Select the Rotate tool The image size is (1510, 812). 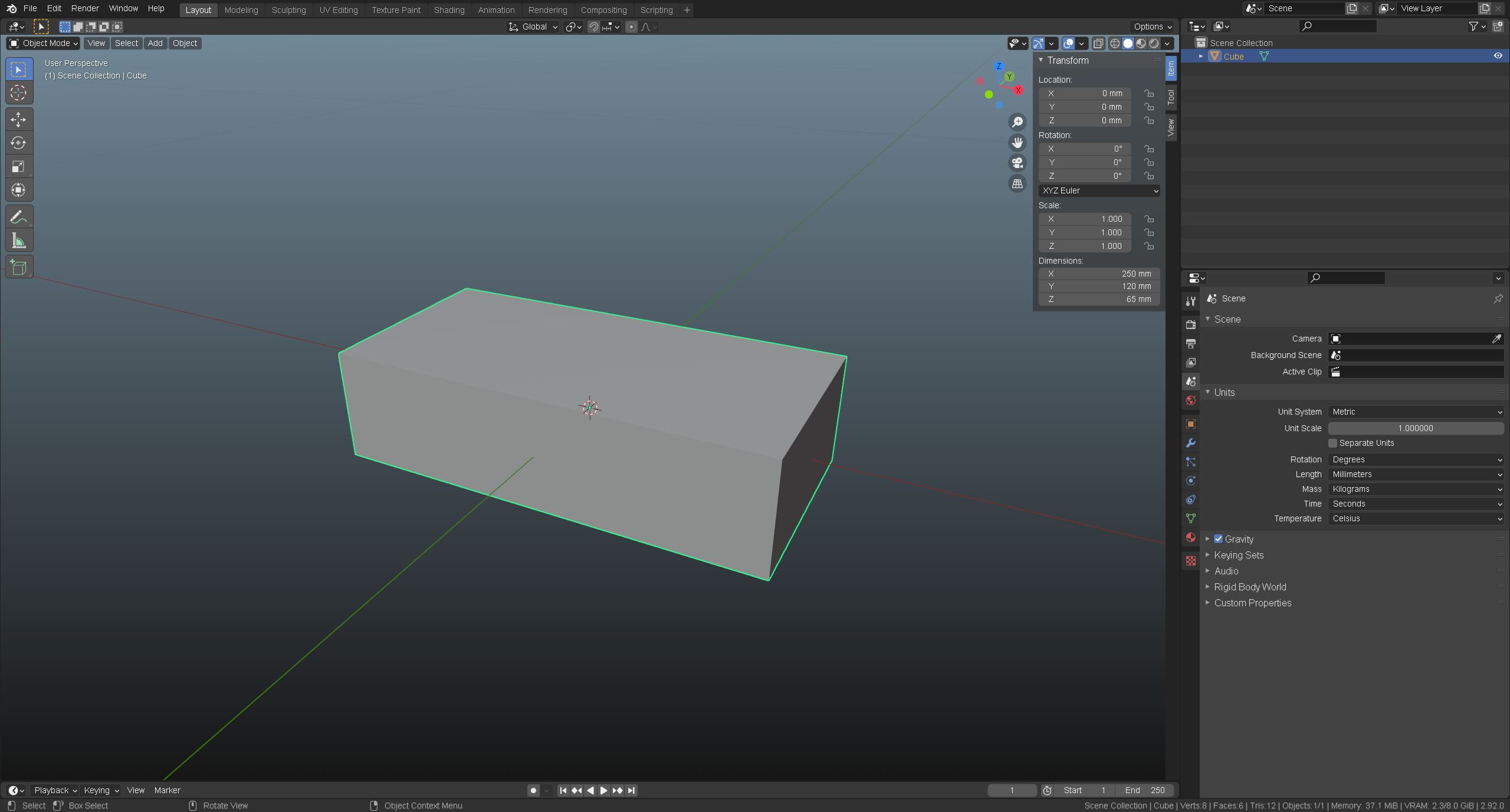19,143
